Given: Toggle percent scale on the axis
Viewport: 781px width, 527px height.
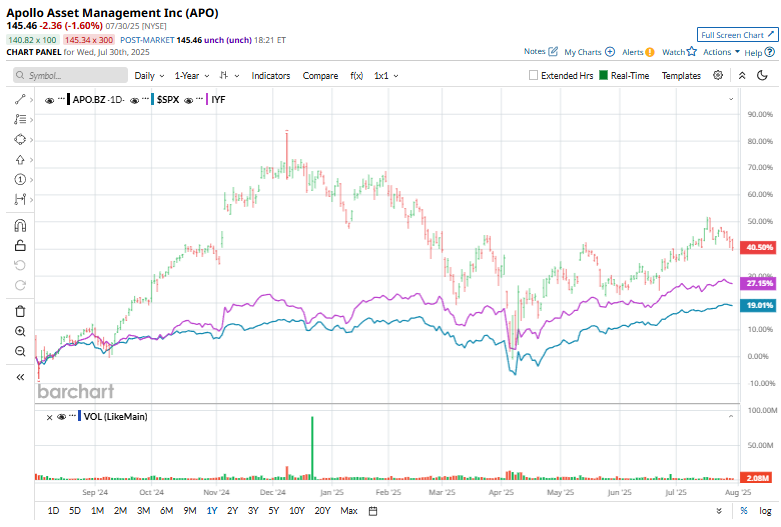Looking at the screenshot, I should (744, 511).
